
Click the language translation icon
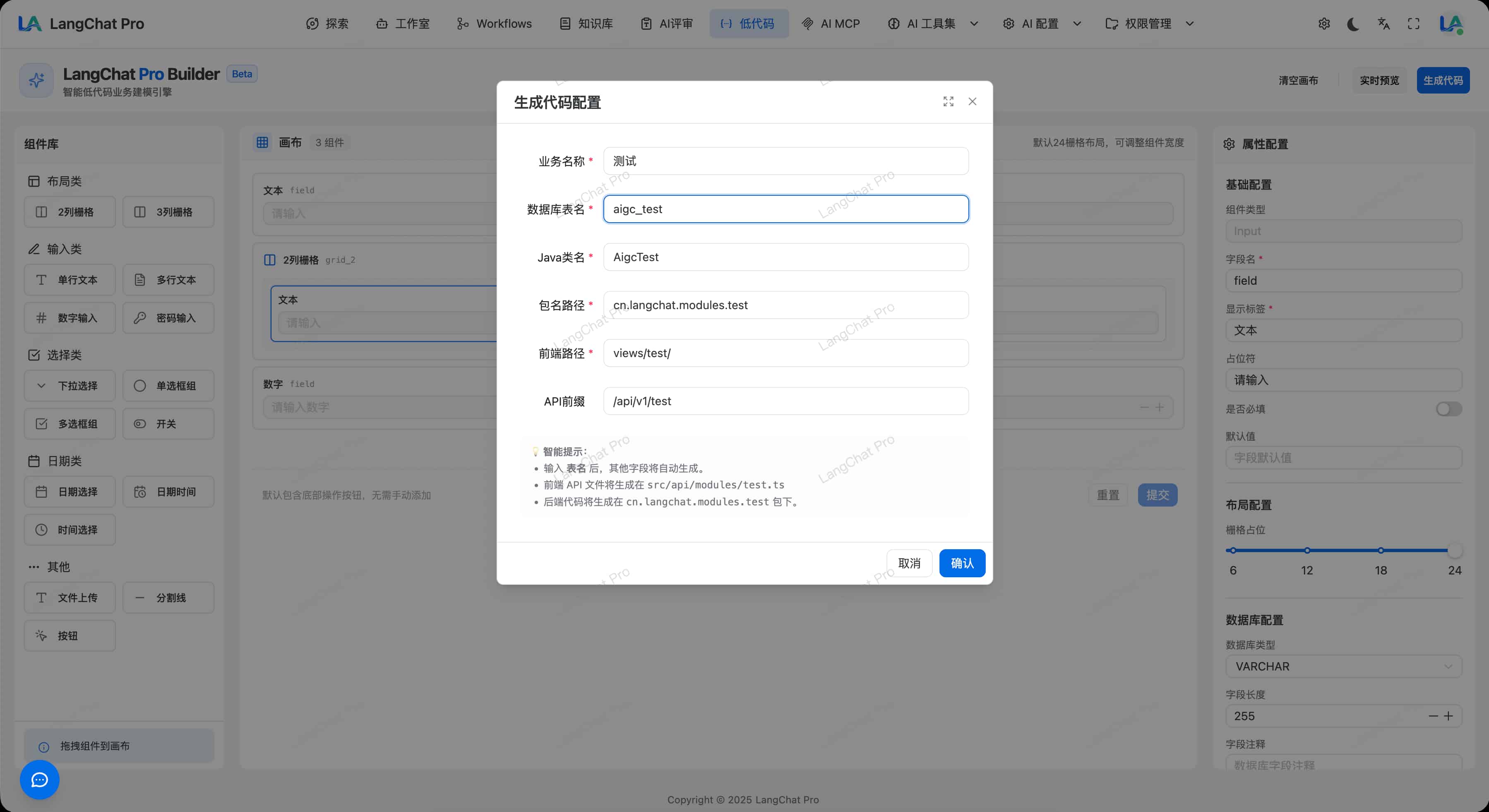(x=1383, y=24)
